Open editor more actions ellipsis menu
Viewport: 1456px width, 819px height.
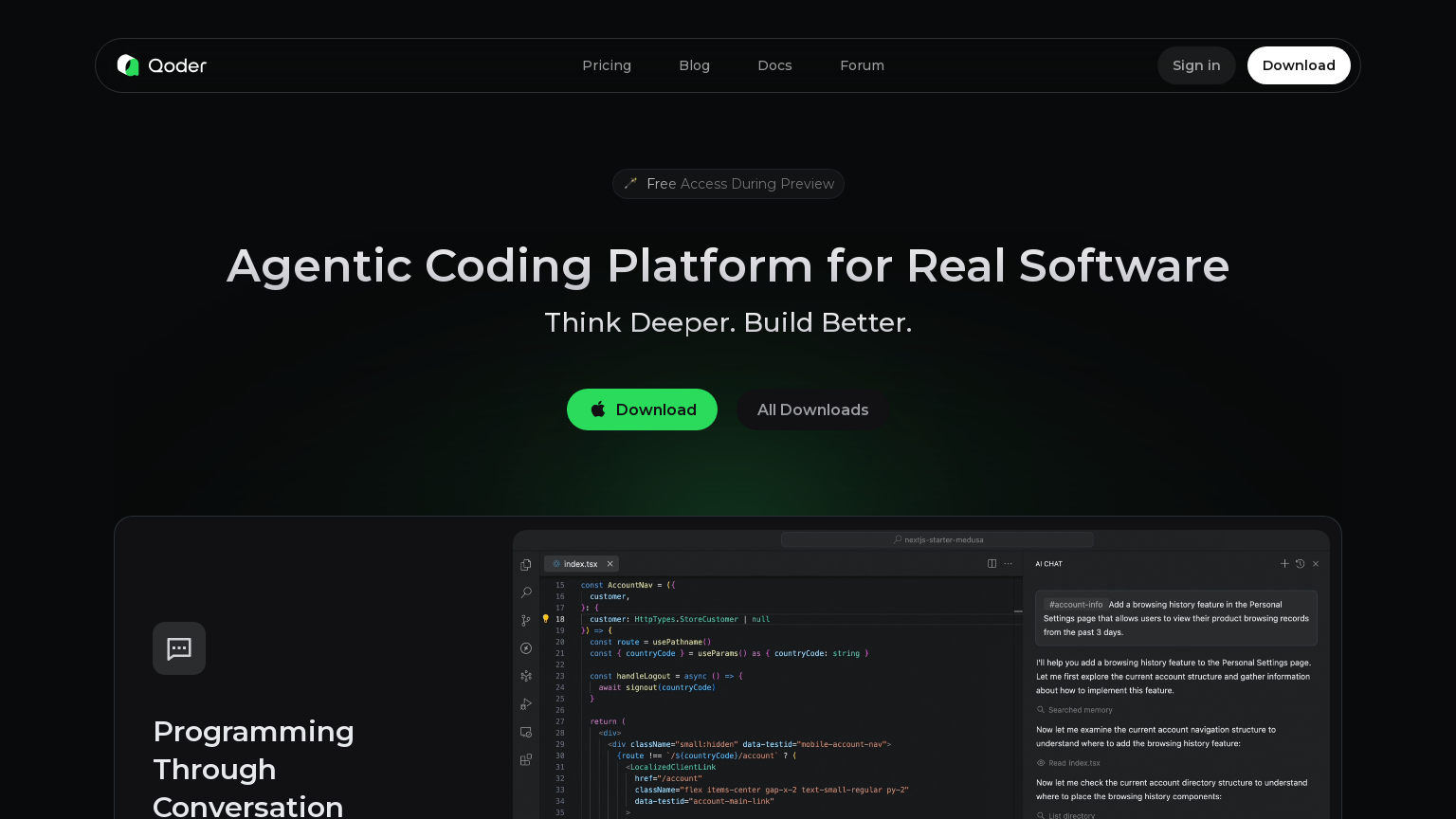click(1009, 564)
